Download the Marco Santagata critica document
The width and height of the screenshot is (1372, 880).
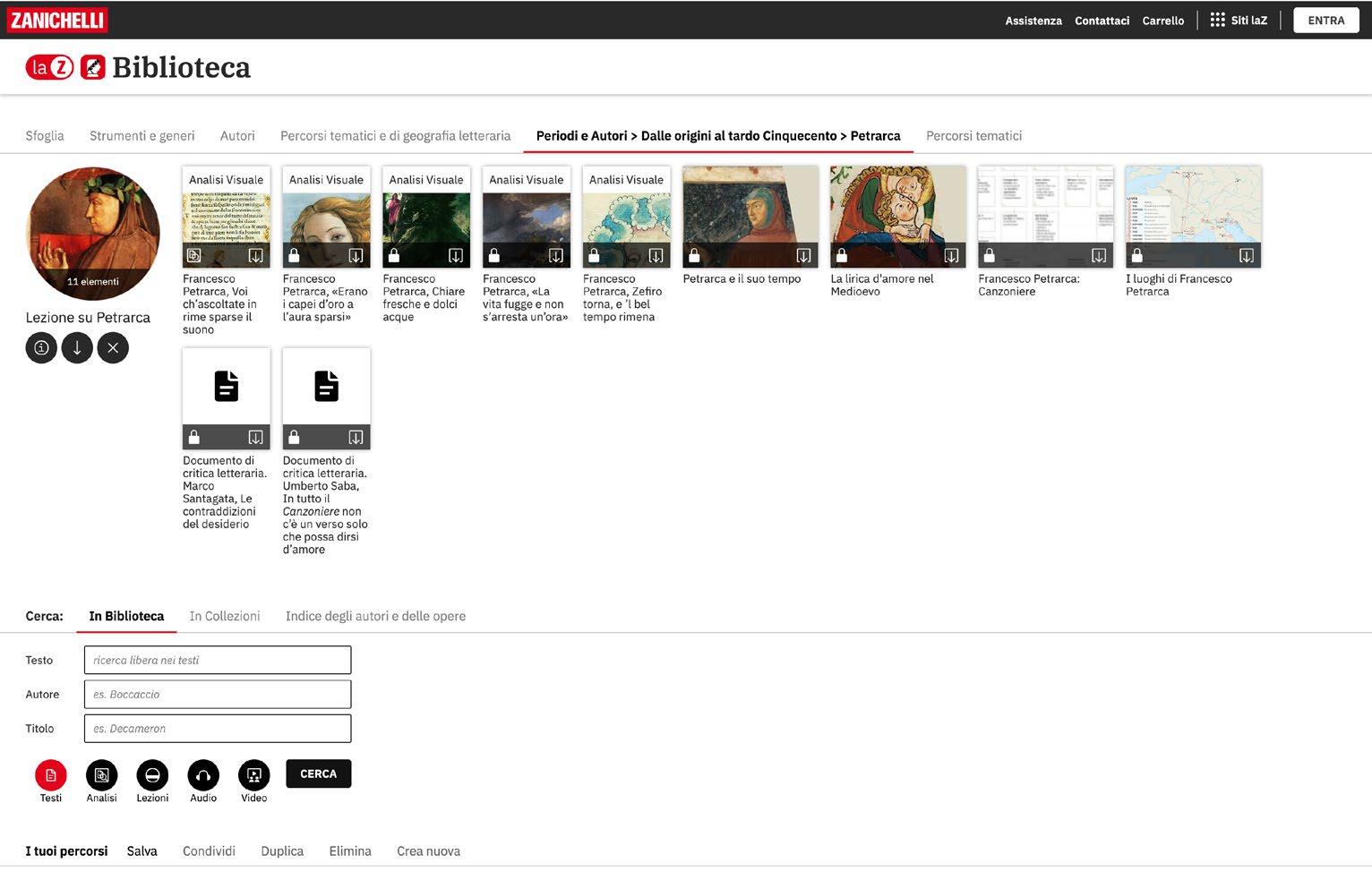256,438
